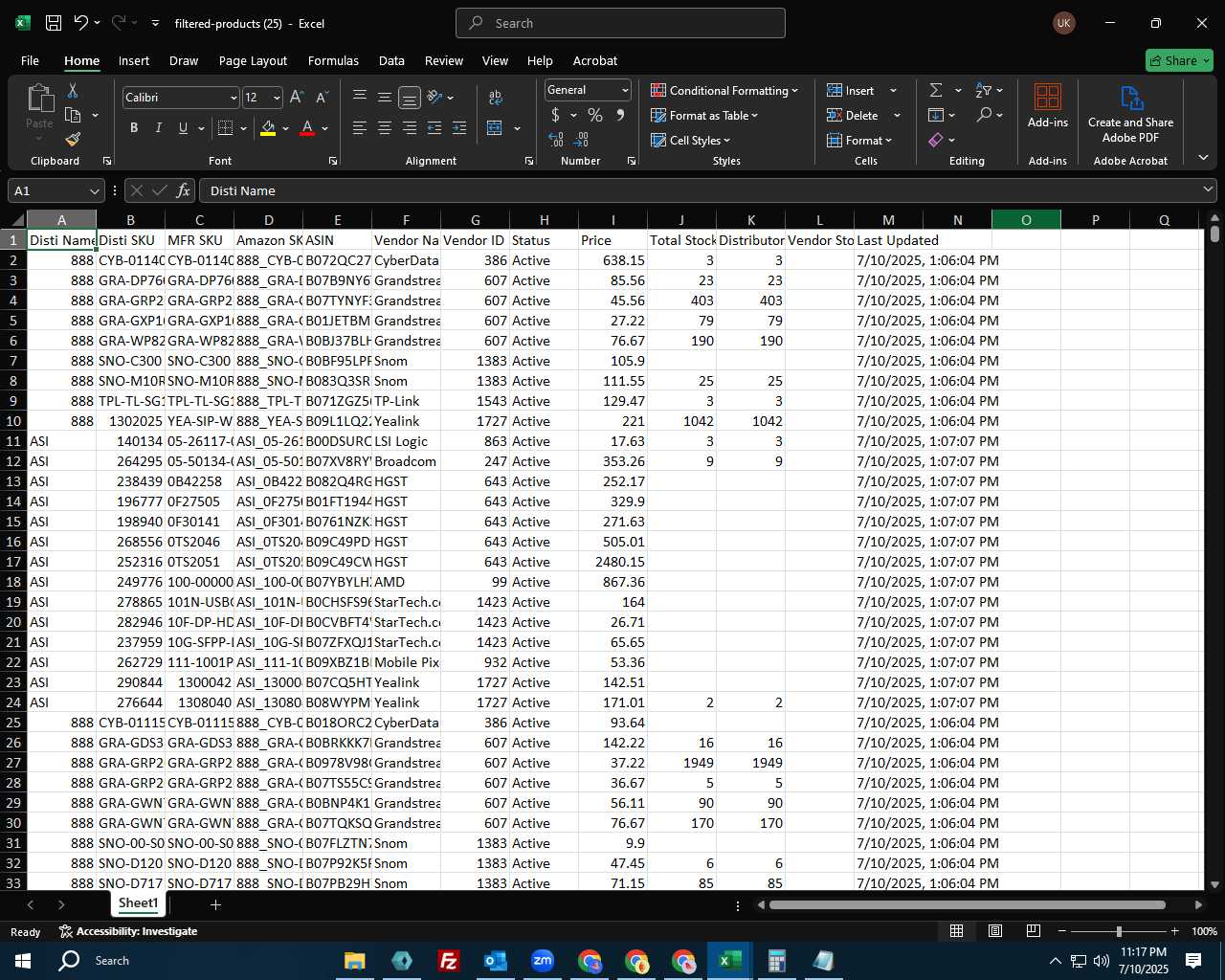This screenshot has width=1225, height=980.
Task: Click Decrease Decimal icon
Action: point(582,140)
